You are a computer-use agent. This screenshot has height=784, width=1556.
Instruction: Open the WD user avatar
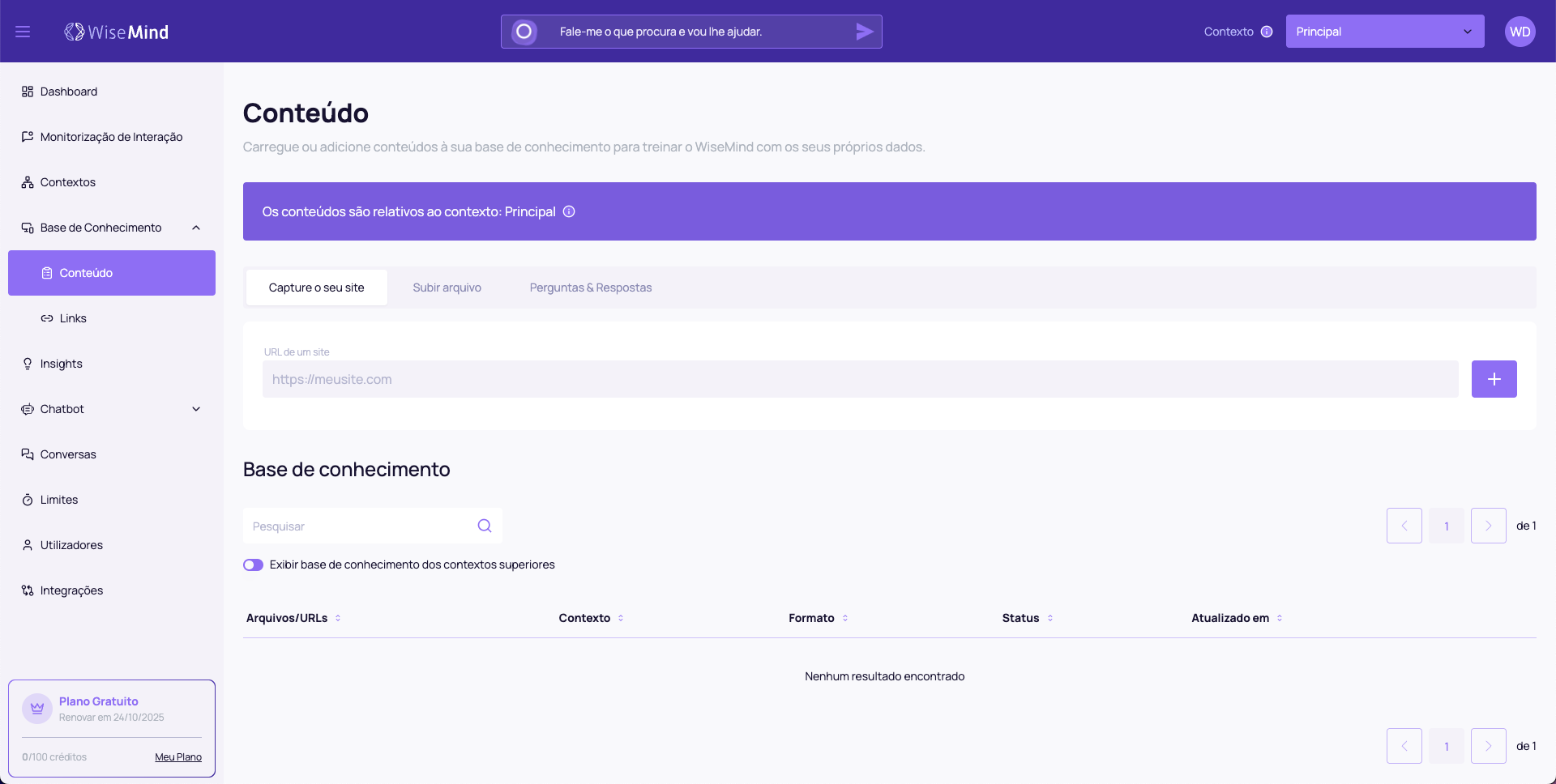click(x=1520, y=32)
